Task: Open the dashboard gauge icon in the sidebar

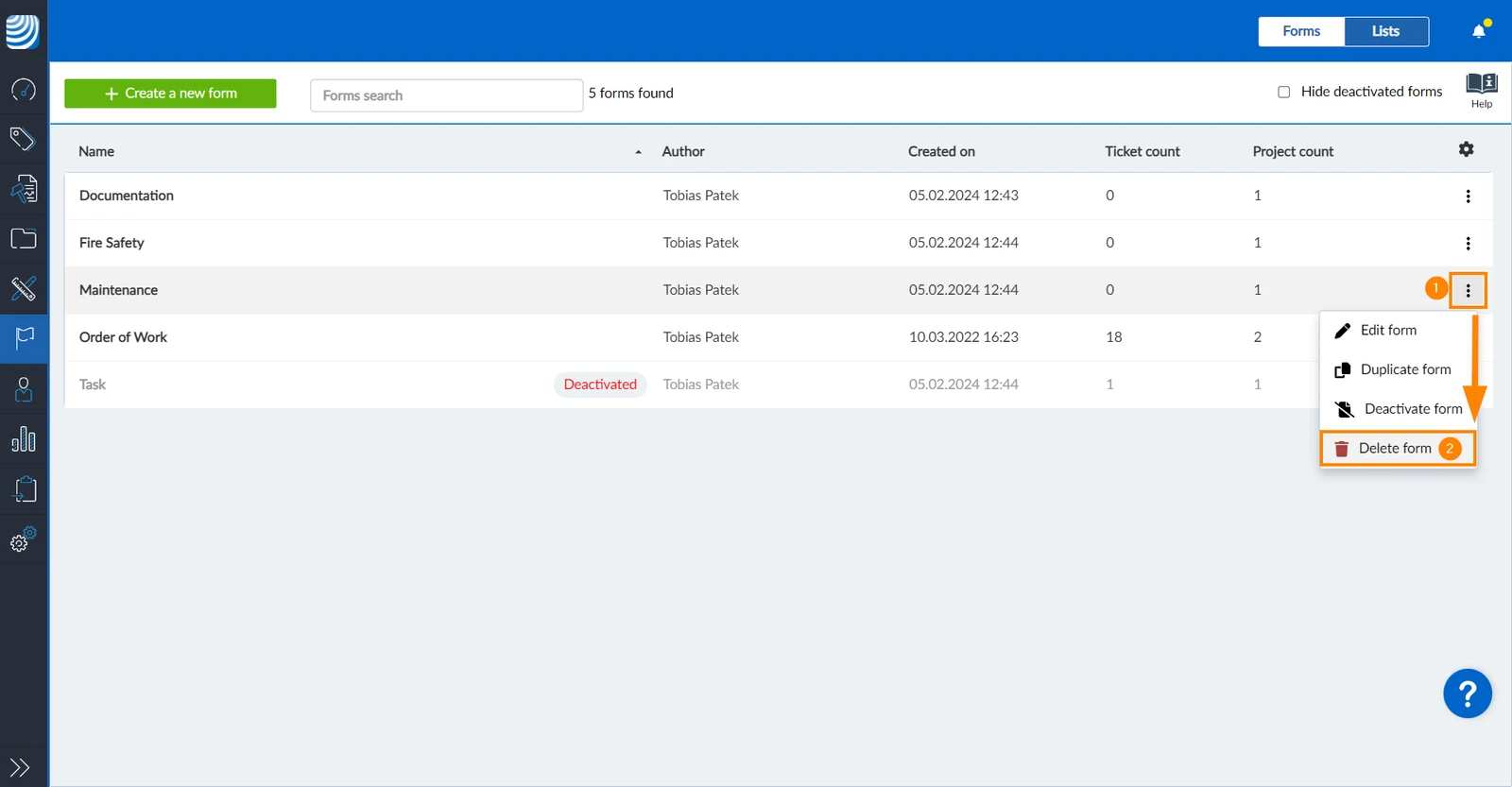Action: [24, 90]
